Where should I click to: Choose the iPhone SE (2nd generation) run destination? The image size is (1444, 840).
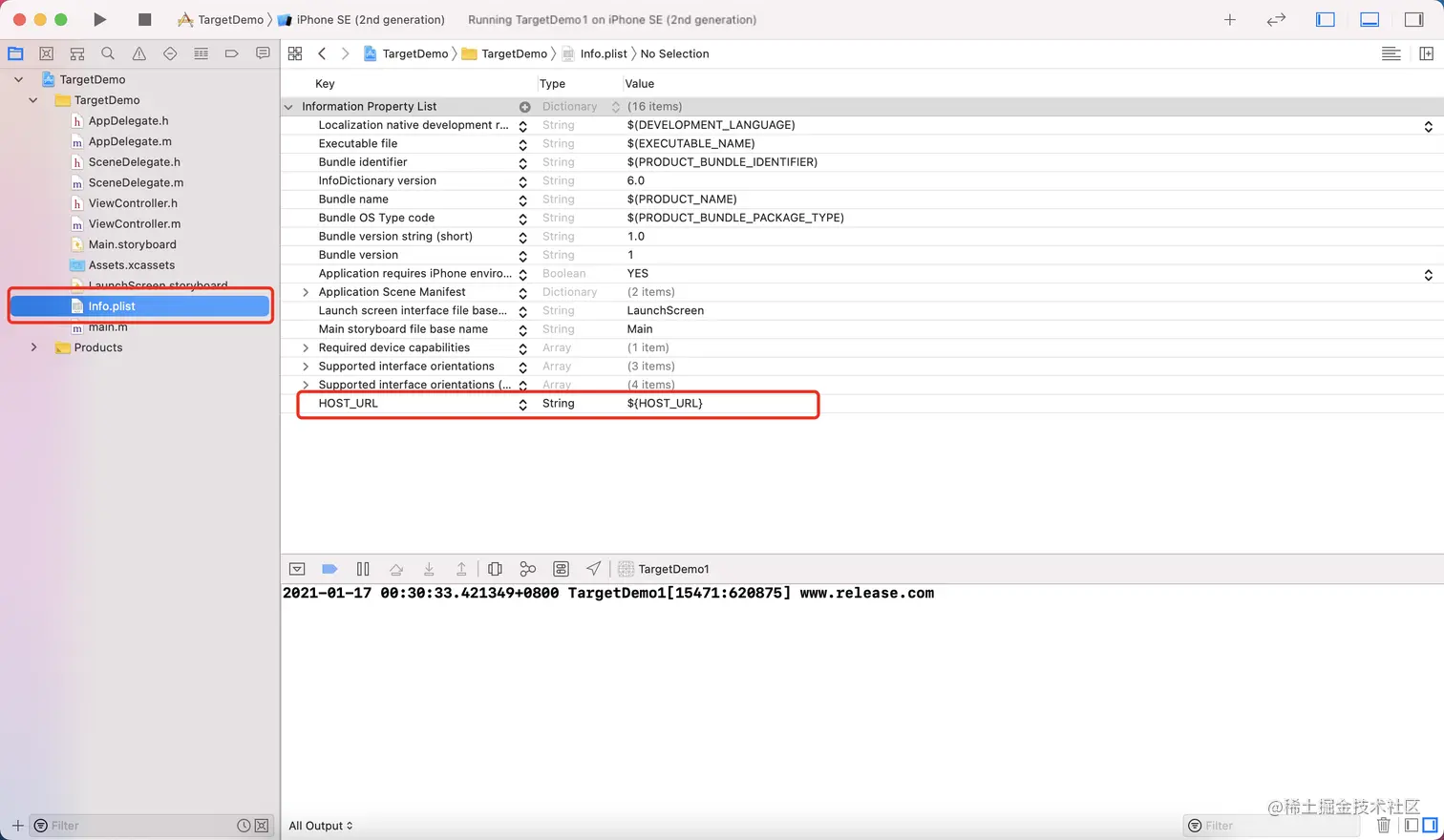(x=361, y=19)
